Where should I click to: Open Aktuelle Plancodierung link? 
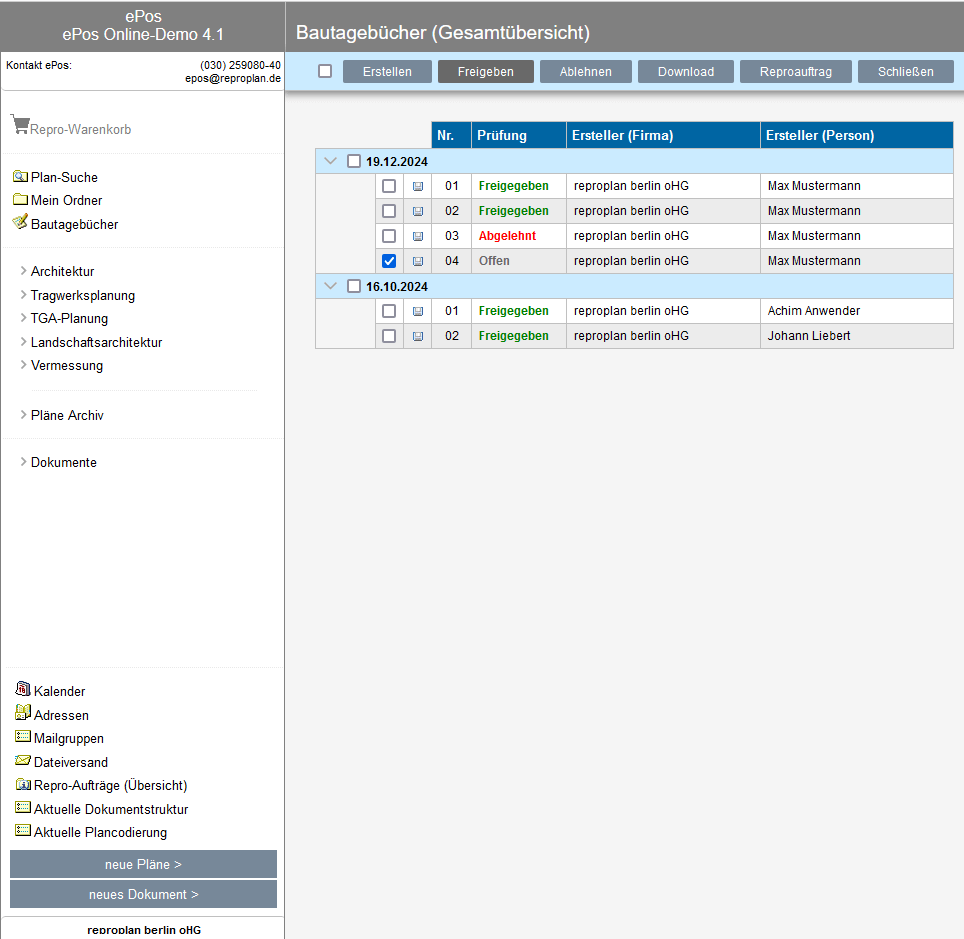tap(100, 833)
